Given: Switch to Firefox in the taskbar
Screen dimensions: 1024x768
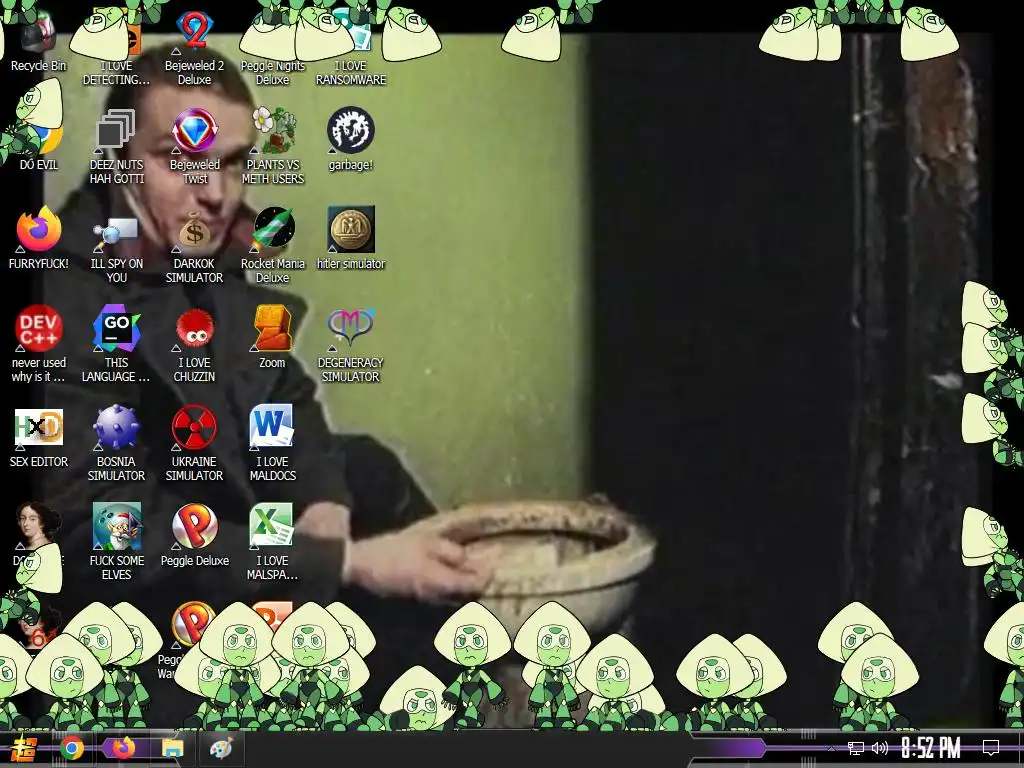Looking at the screenshot, I should (x=123, y=748).
